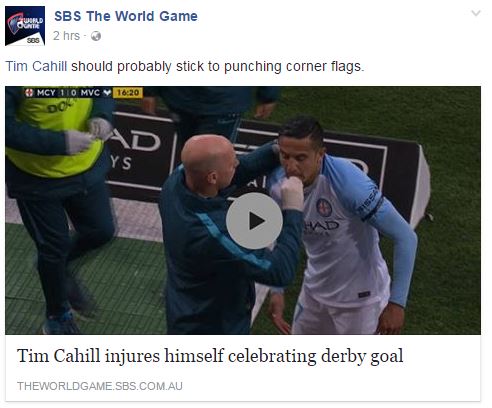
Task: Click the bald staff member's head in the video
Action: tap(209, 162)
